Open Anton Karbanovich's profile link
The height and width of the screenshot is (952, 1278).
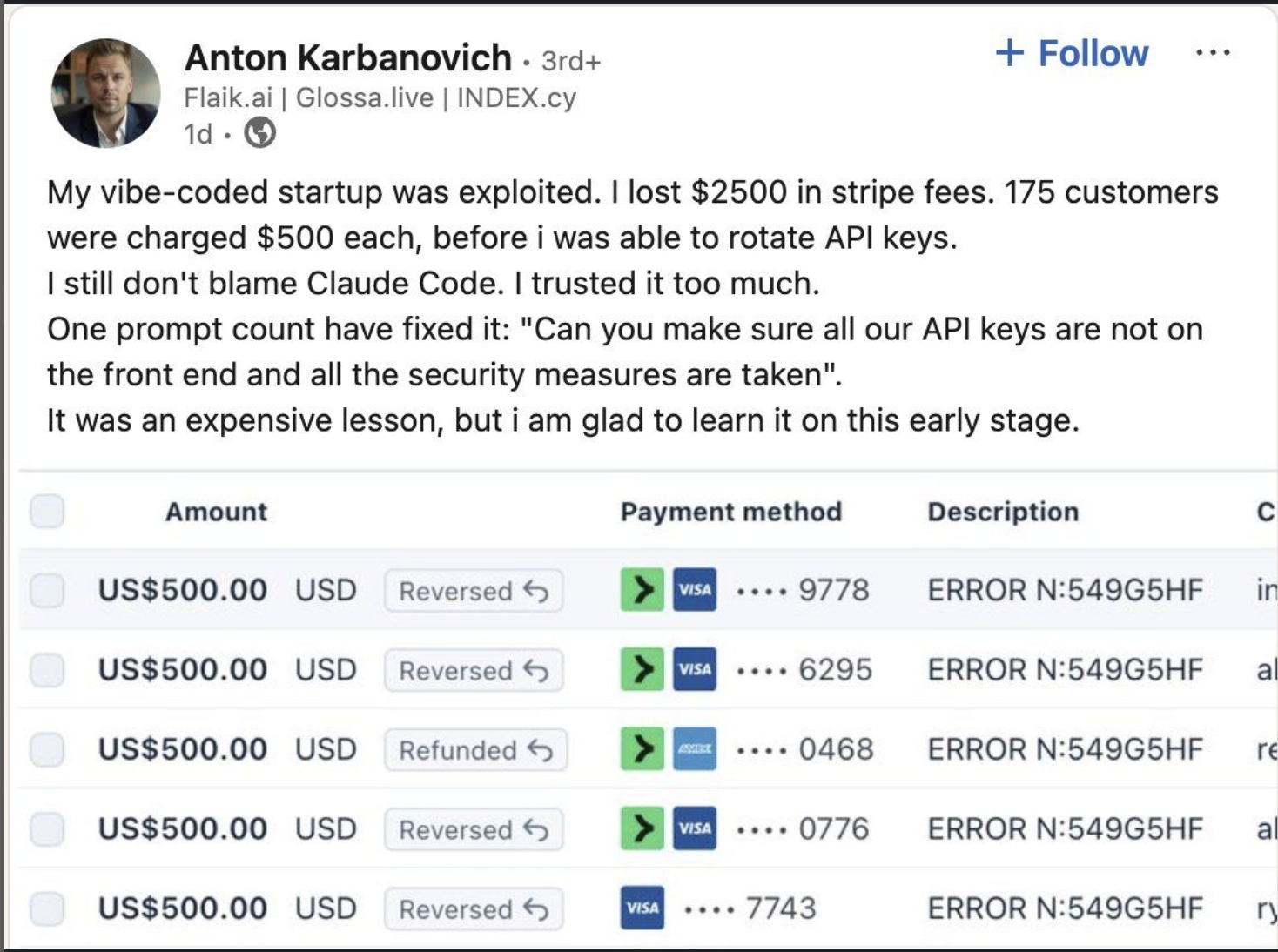click(x=346, y=57)
